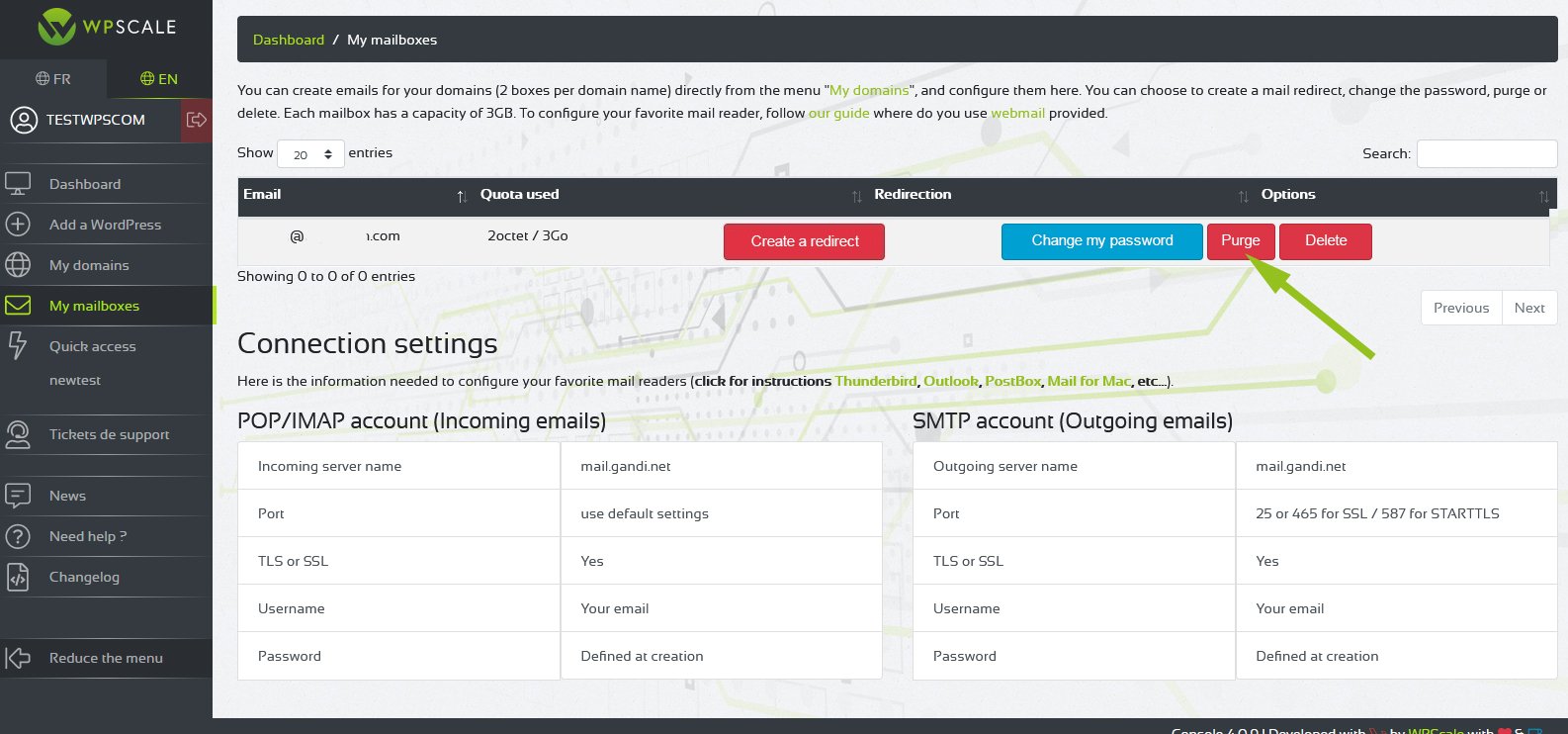
Task: Click into the Search input field
Action: pyautogui.click(x=1486, y=154)
